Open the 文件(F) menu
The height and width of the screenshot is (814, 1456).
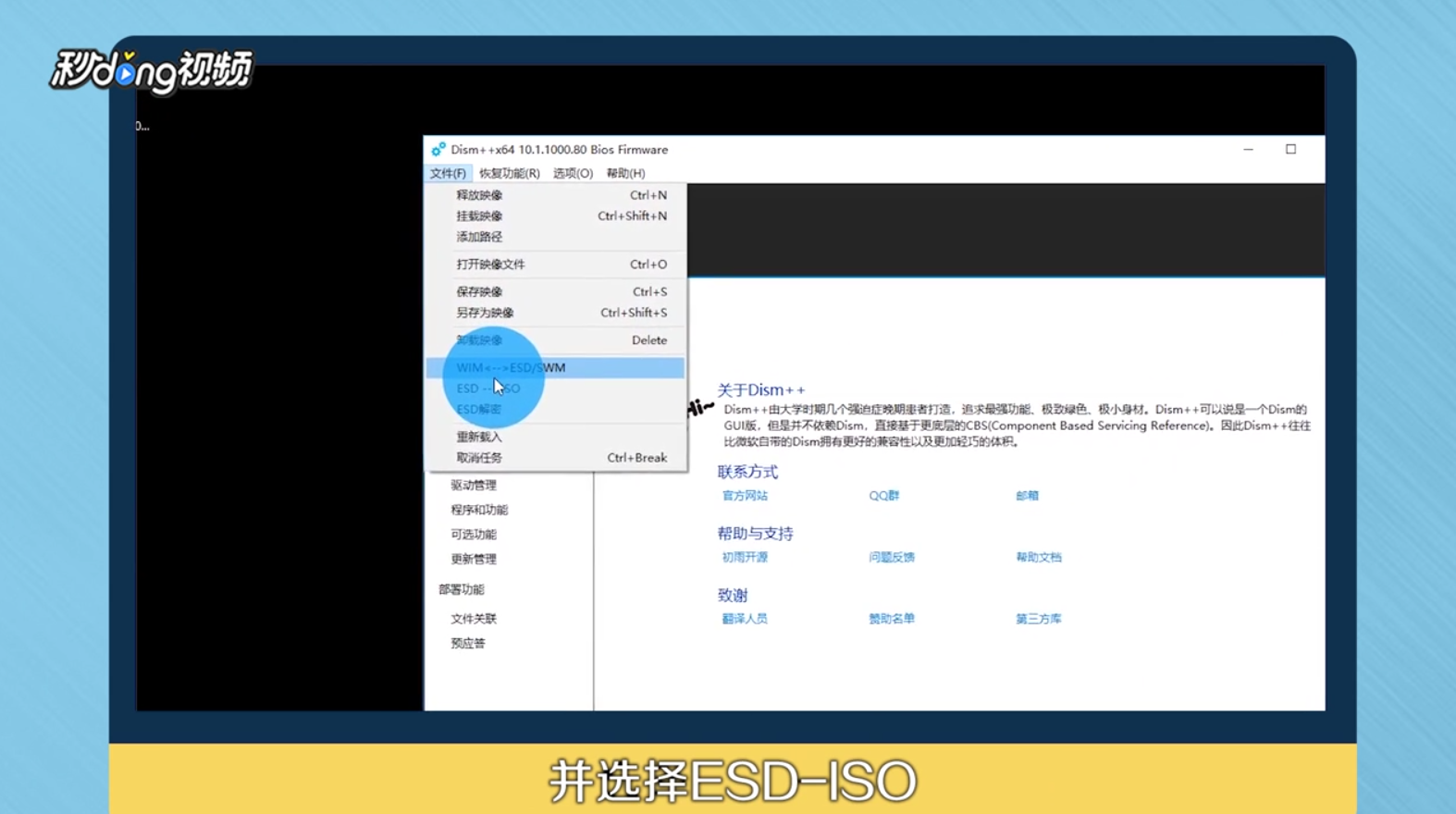click(x=448, y=173)
